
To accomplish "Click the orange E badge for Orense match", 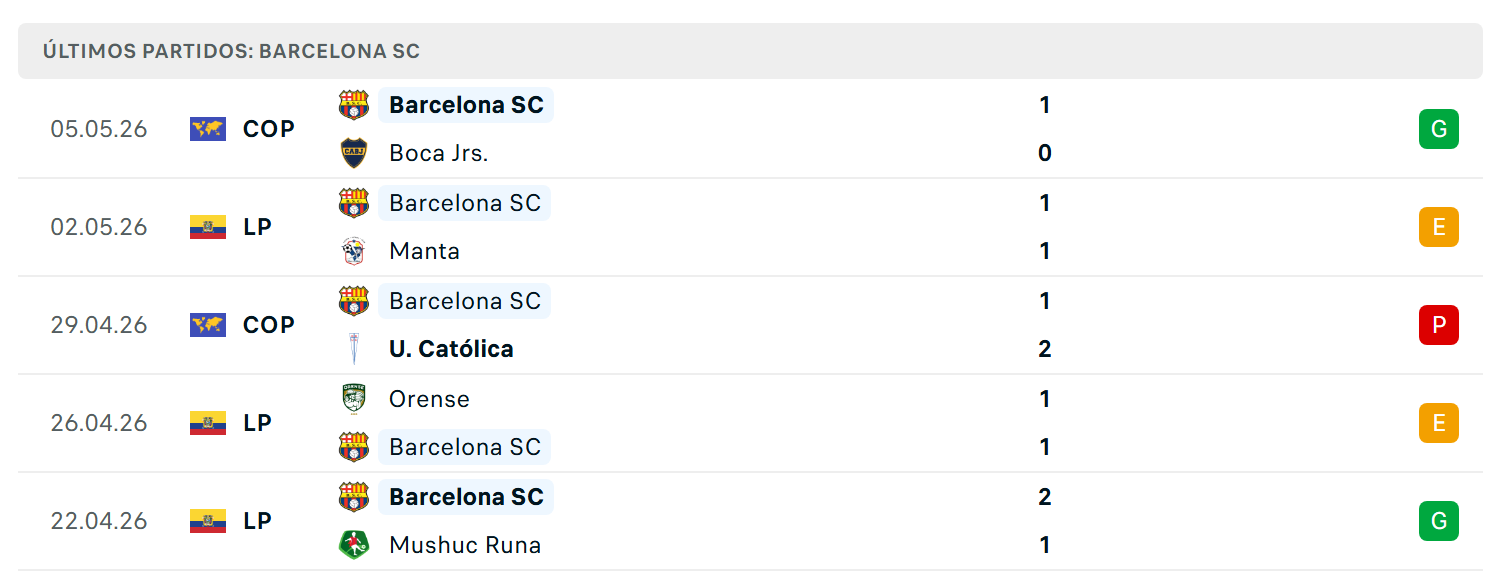I will pyautogui.click(x=1438, y=423).
